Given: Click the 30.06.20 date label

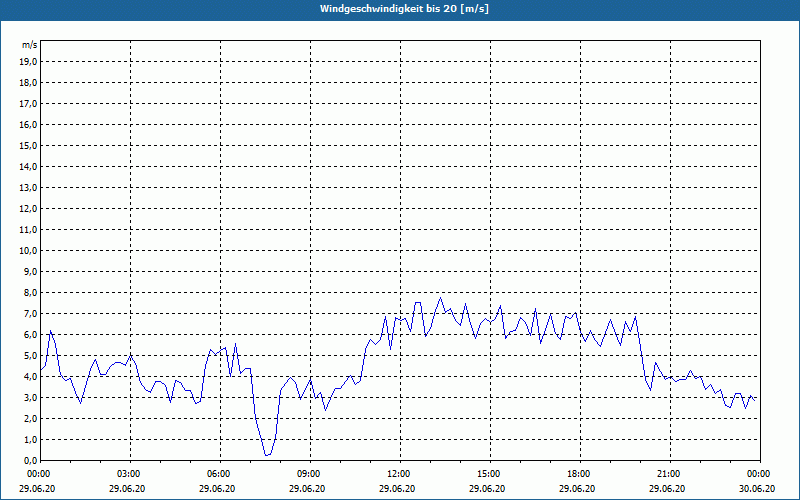Looking at the screenshot, I should click(x=757, y=488).
